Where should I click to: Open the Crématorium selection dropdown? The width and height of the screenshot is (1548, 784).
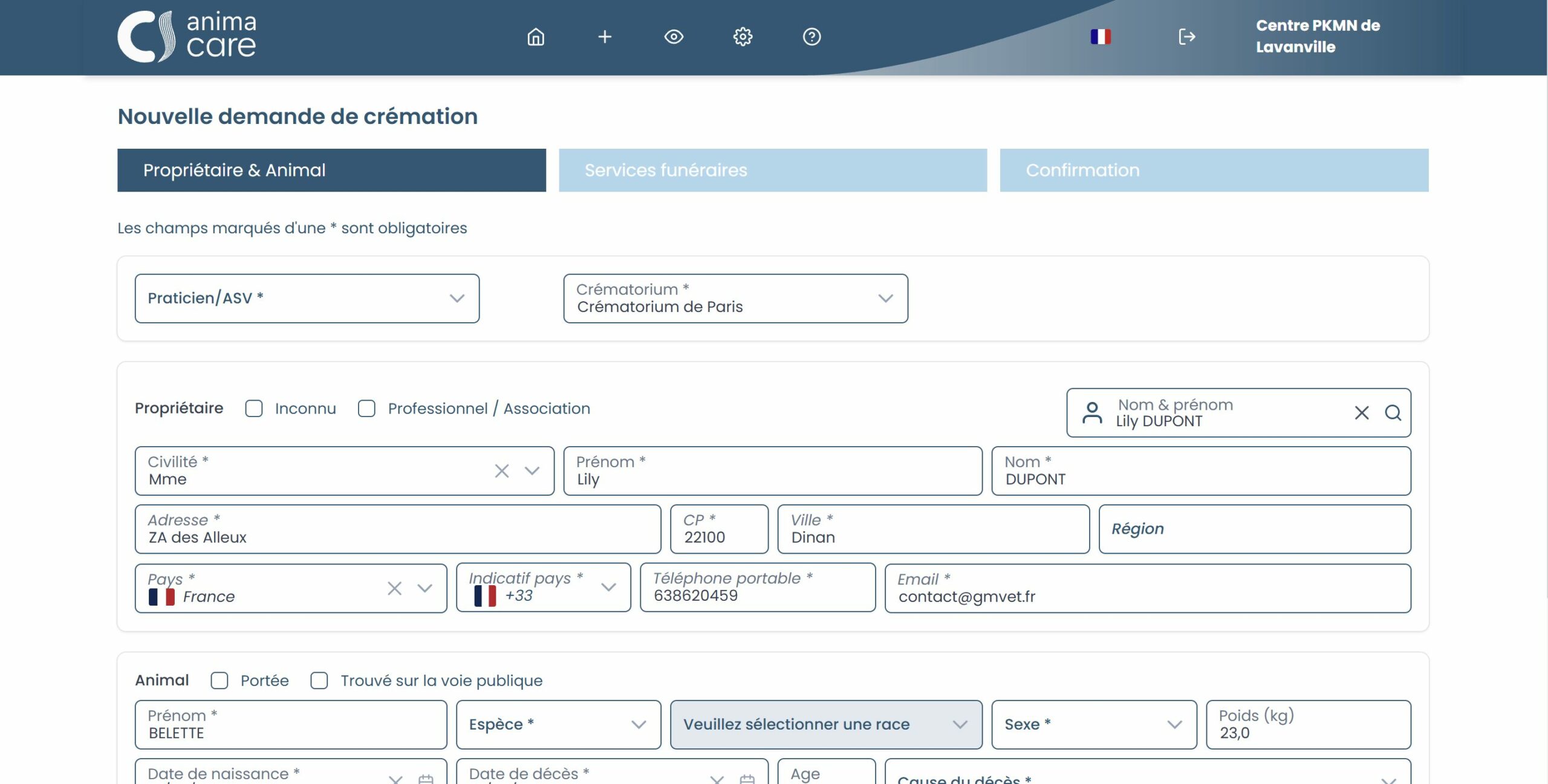click(x=735, y=299)
